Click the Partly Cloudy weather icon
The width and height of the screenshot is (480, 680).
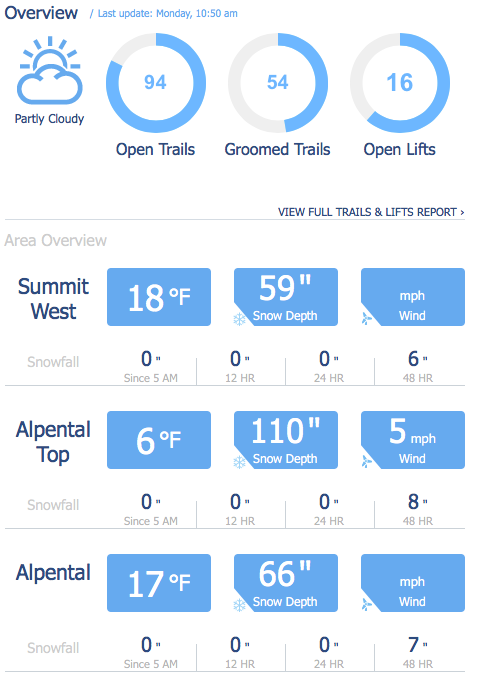[49, 70]
